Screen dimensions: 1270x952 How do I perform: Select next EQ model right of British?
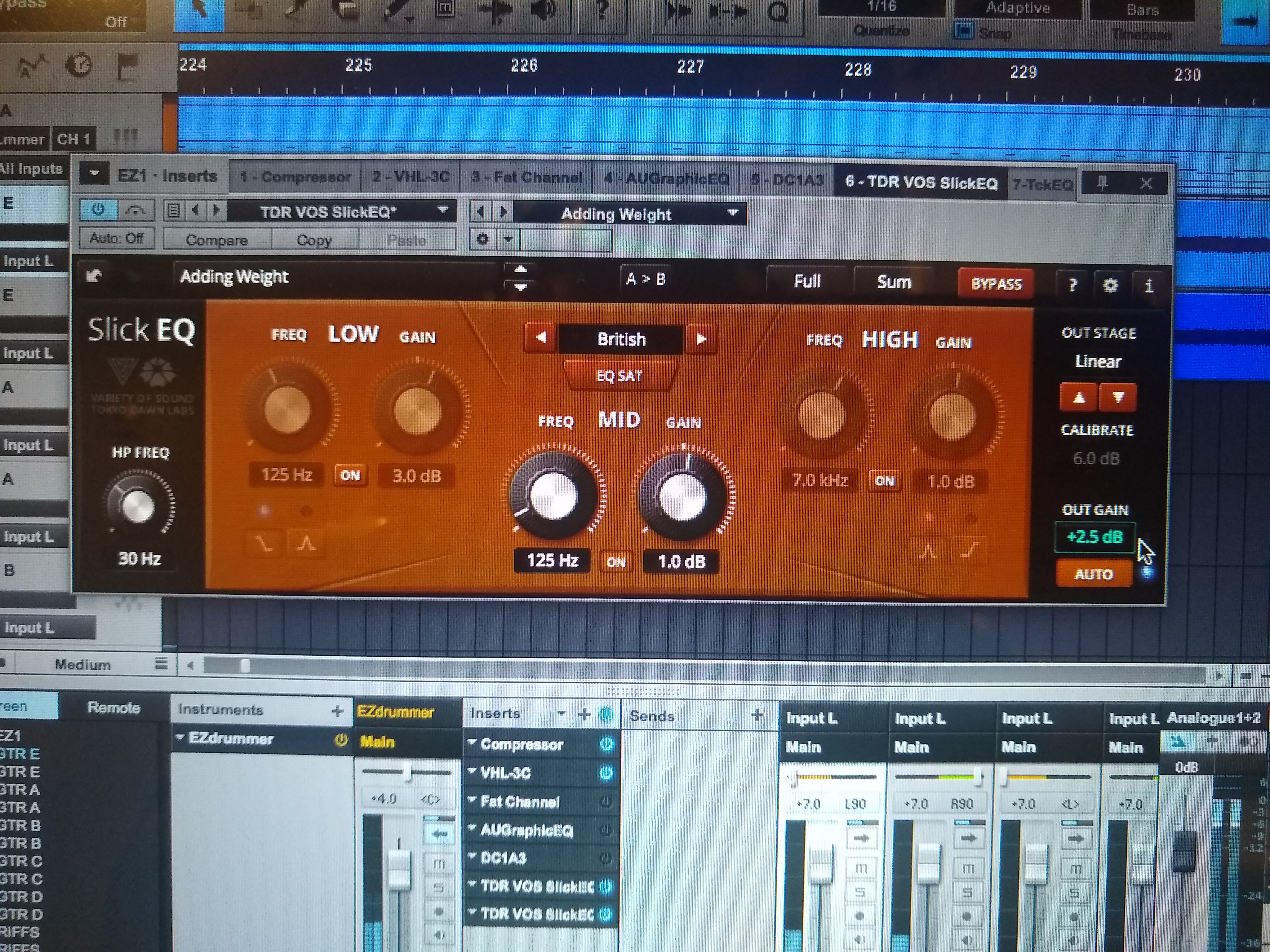701,339
